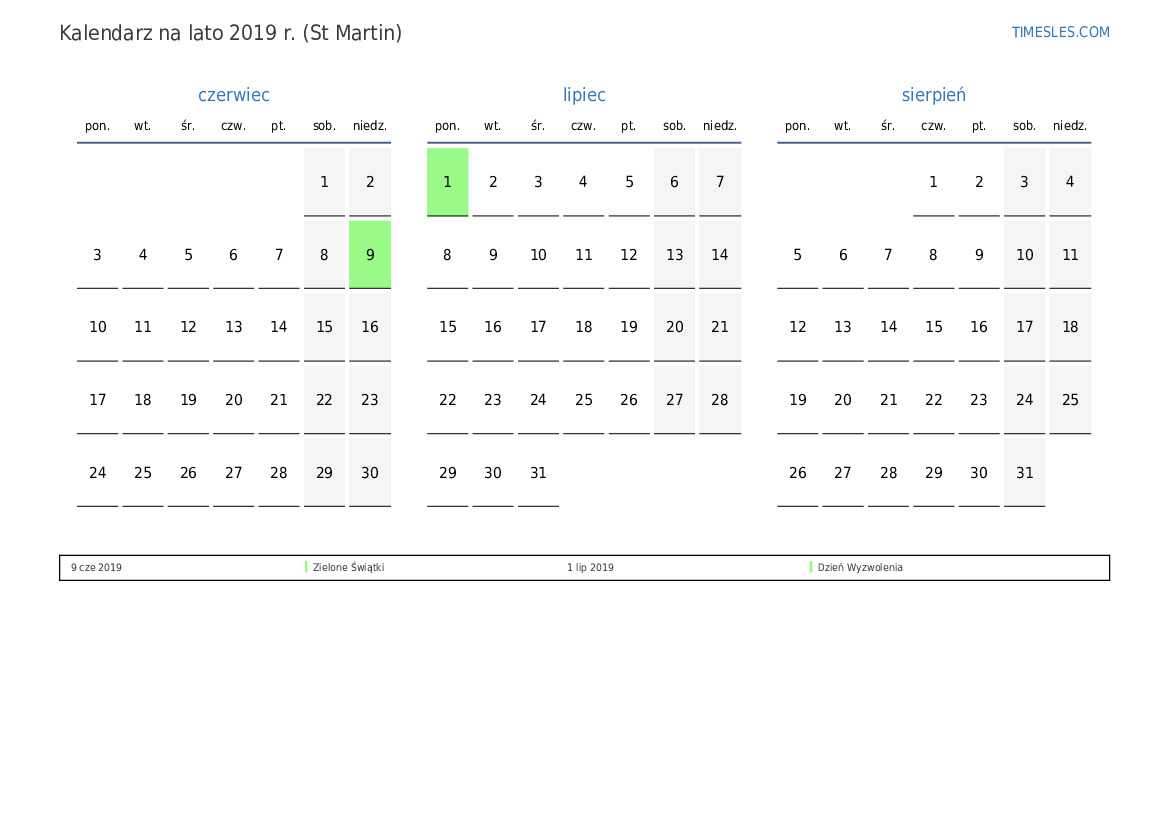Image resolution: width=1169 pixels, height=827 pixels.
Task: Click the czerwiec month heading
Action: pos(233,95)
